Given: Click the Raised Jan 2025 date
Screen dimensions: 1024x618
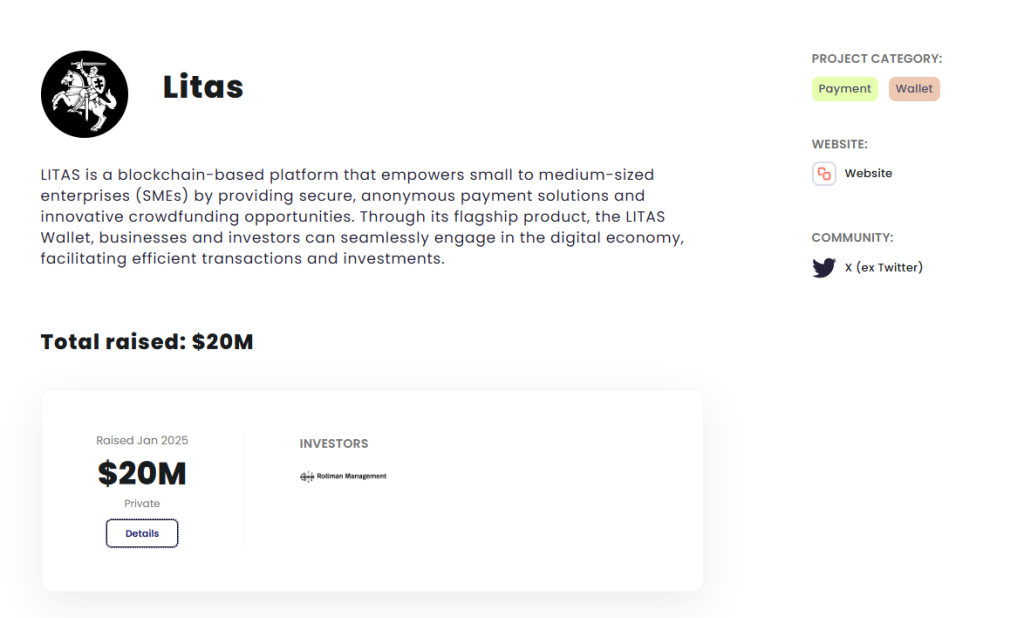Looking at the screenshot, I should click(142, 440).
